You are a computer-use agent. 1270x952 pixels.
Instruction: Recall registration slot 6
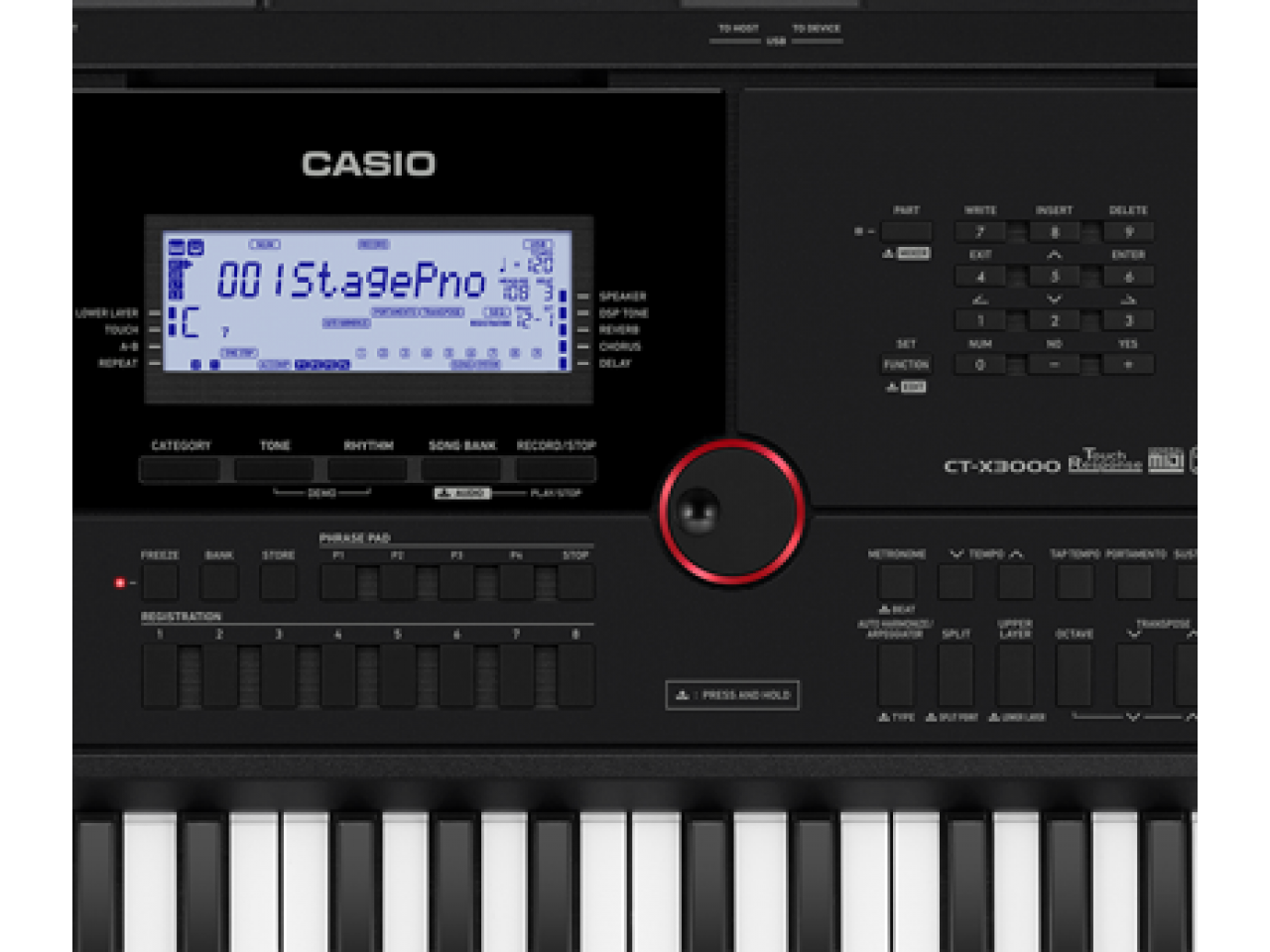point(456,676)
